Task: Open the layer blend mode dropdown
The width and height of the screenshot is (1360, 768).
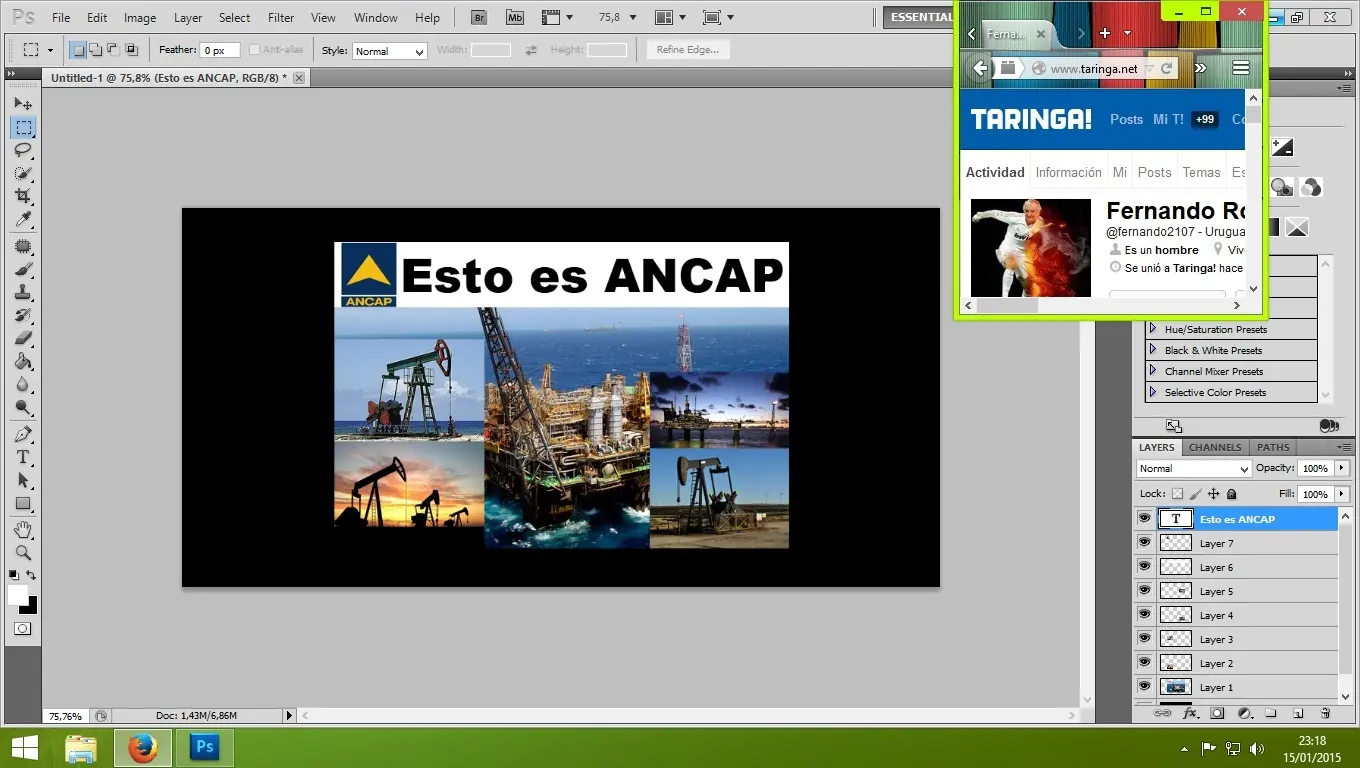Action: pyautogui.click(x=1194, y=468)
